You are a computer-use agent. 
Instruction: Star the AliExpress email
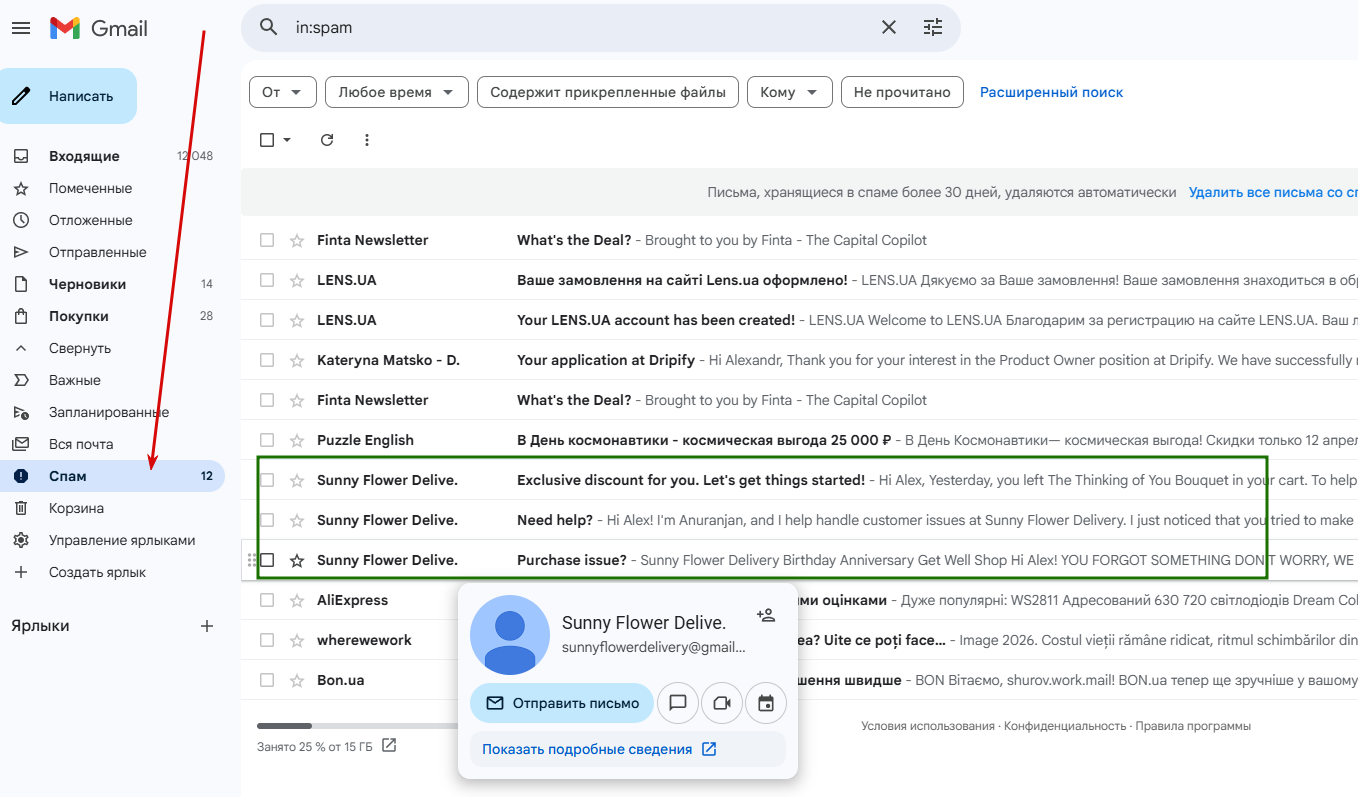(297, 600)
